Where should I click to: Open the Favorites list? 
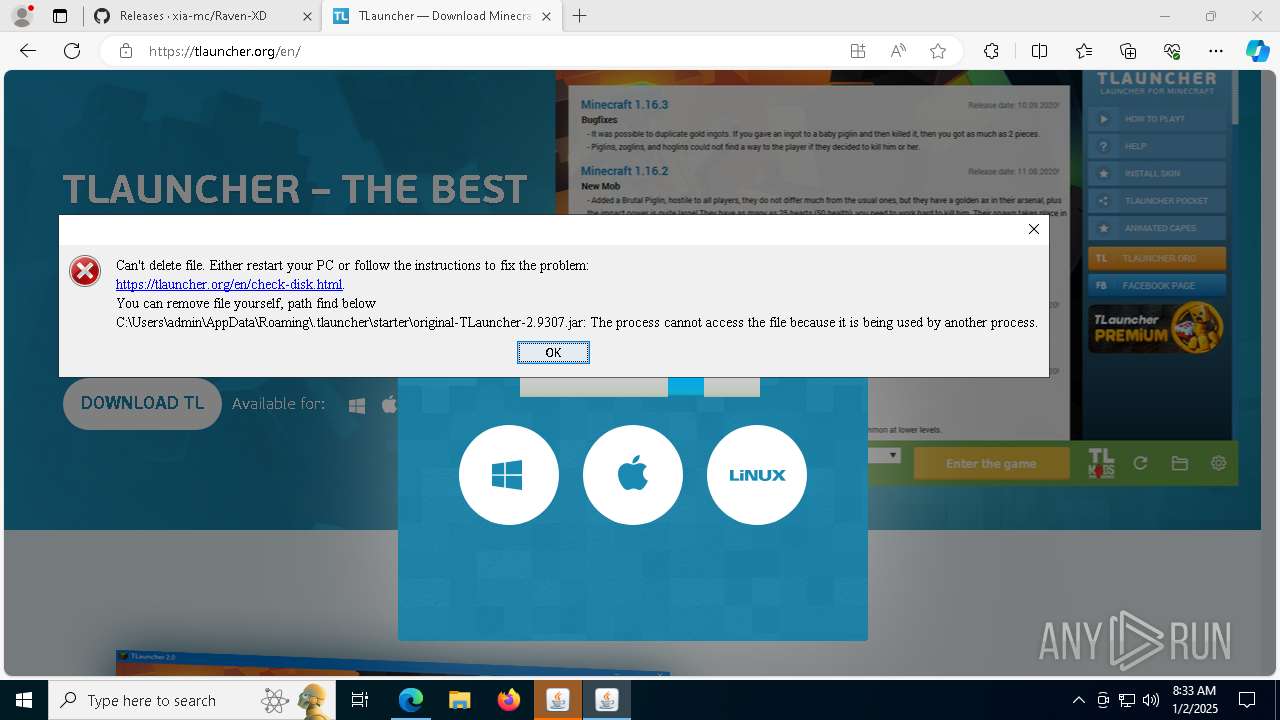pyautogui.click(x=1084, y=51)
